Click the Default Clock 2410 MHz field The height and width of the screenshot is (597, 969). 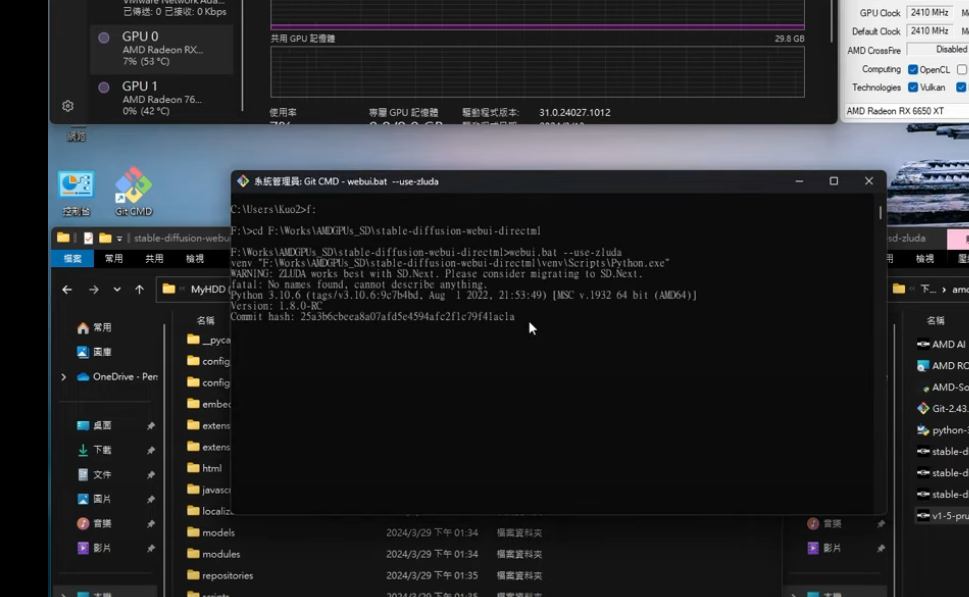coord(929,31)
